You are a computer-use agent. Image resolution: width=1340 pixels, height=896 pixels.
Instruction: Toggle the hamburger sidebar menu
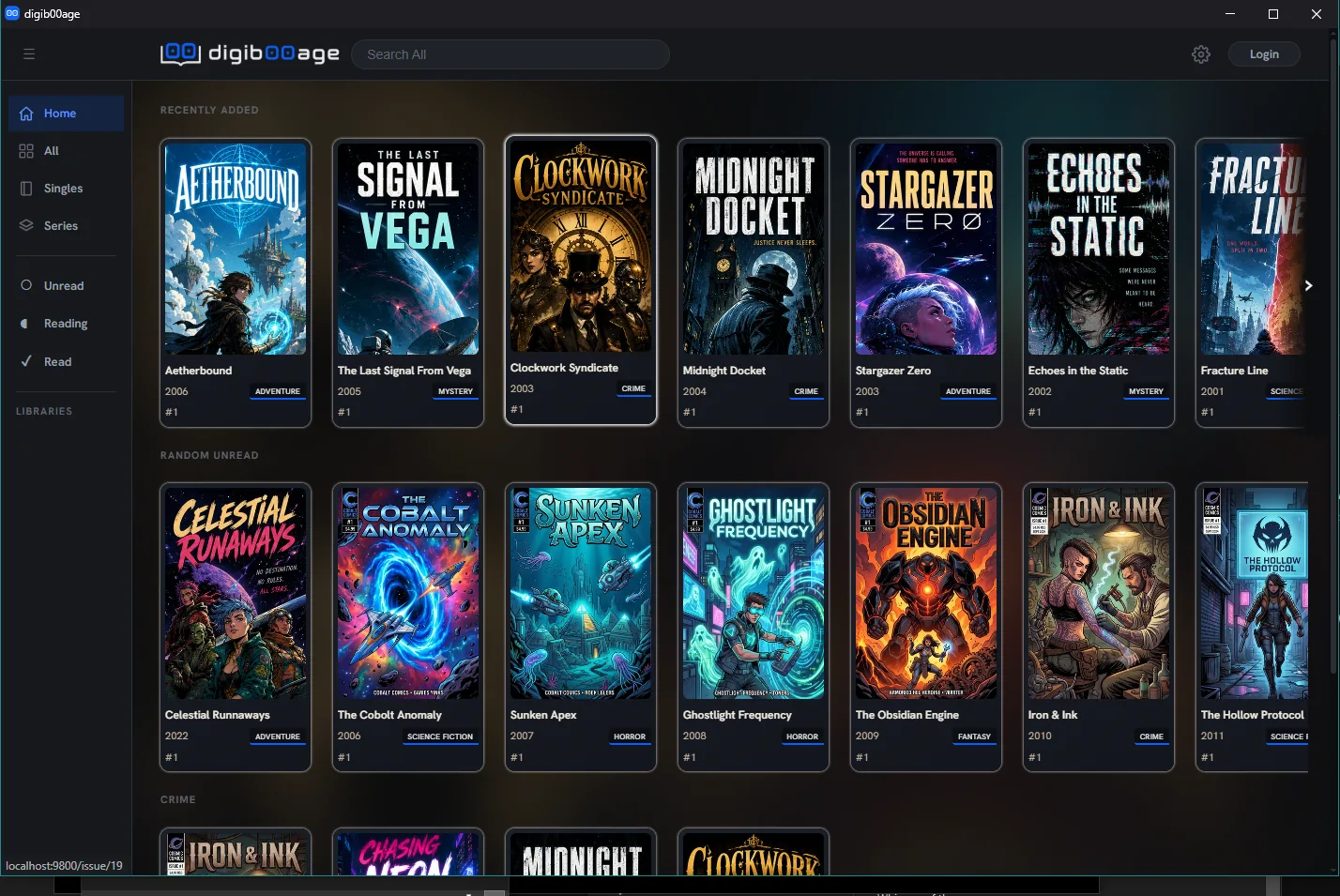click(29, 54)
